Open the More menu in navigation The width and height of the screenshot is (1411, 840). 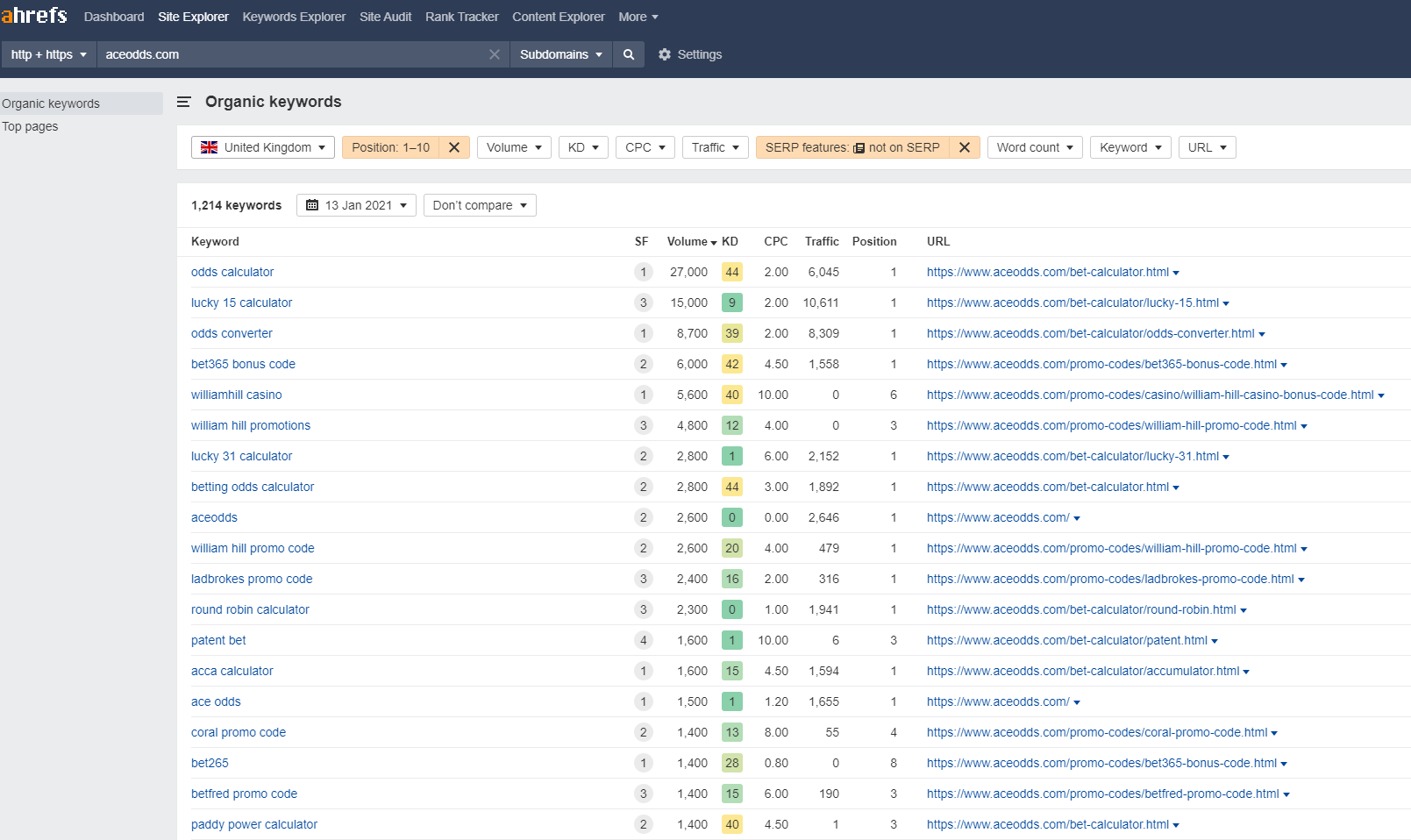point(638,17)
